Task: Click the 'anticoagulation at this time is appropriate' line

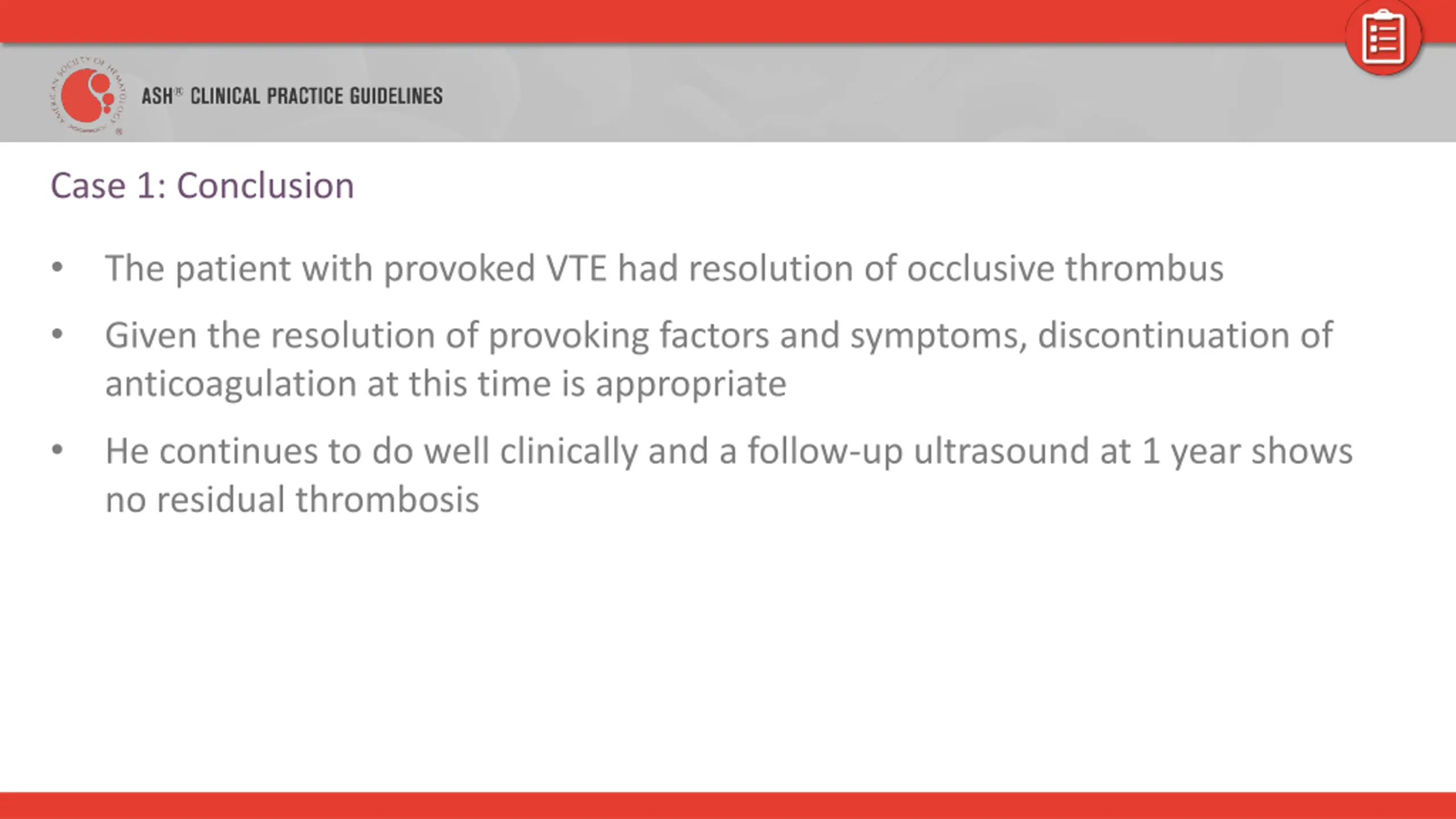Action: click(446, 384)
